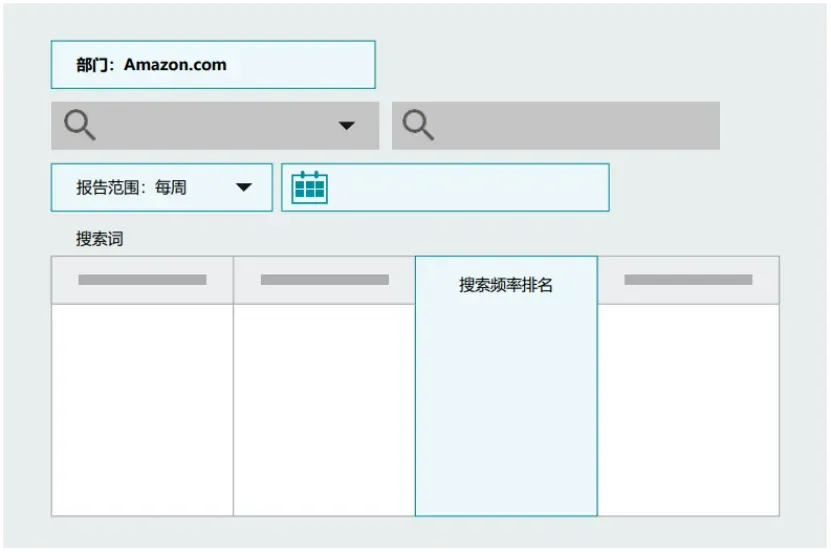Image resolution: width=831 pixels, height=552 pixels.
Task: Click the date range field beside the calendar
Action: pyautogui.click(x=445, y=188)
